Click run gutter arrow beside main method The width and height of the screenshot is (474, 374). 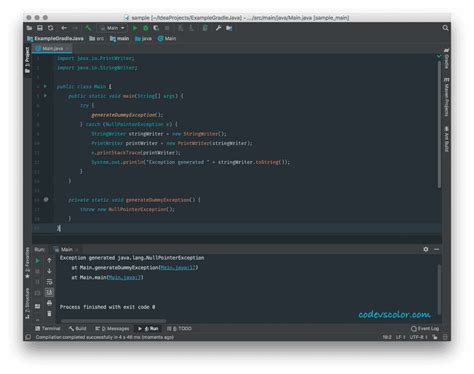(45, 96)
